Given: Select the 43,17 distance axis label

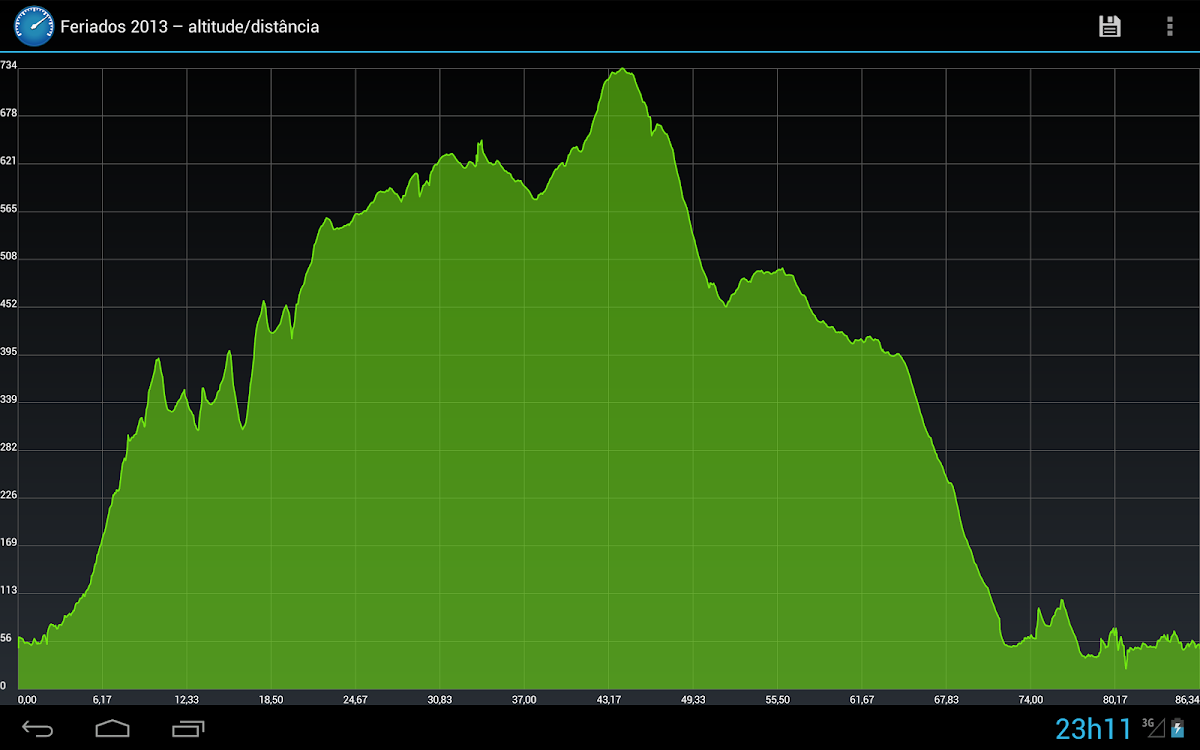Looking at the screenshot, I should pos(609,699).
